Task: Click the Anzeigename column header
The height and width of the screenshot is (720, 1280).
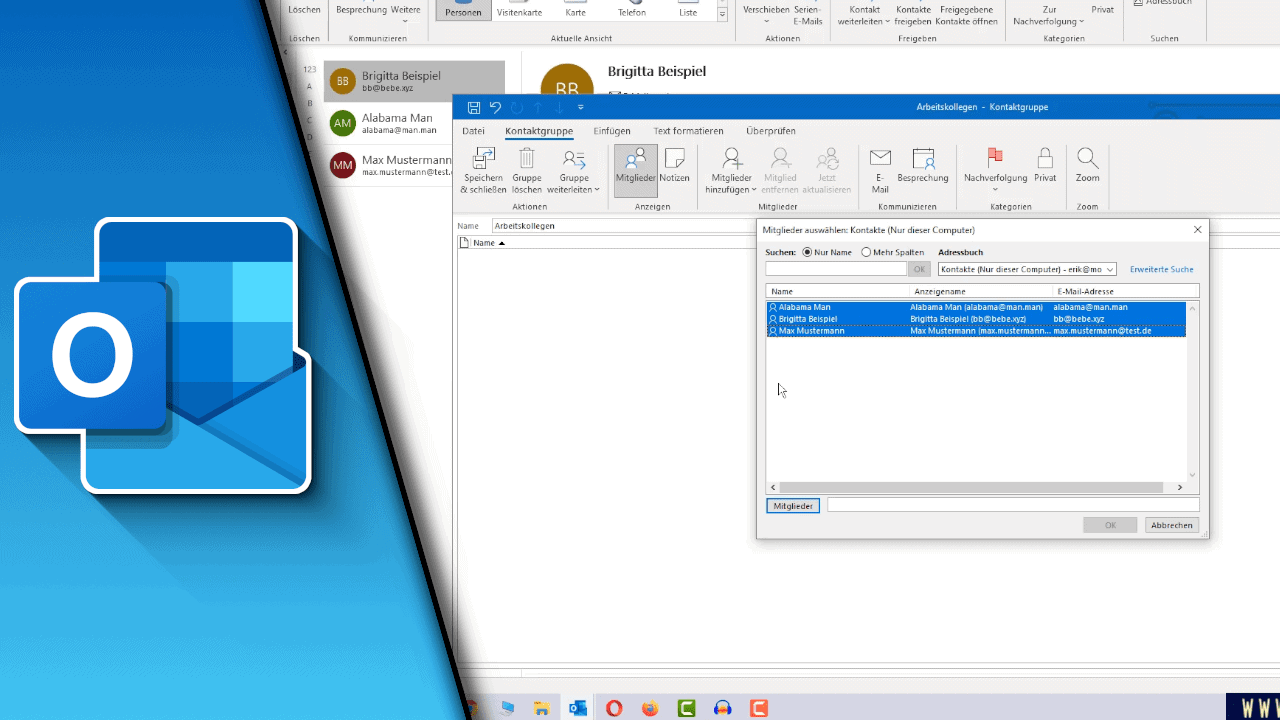Action: coord(981,291)
